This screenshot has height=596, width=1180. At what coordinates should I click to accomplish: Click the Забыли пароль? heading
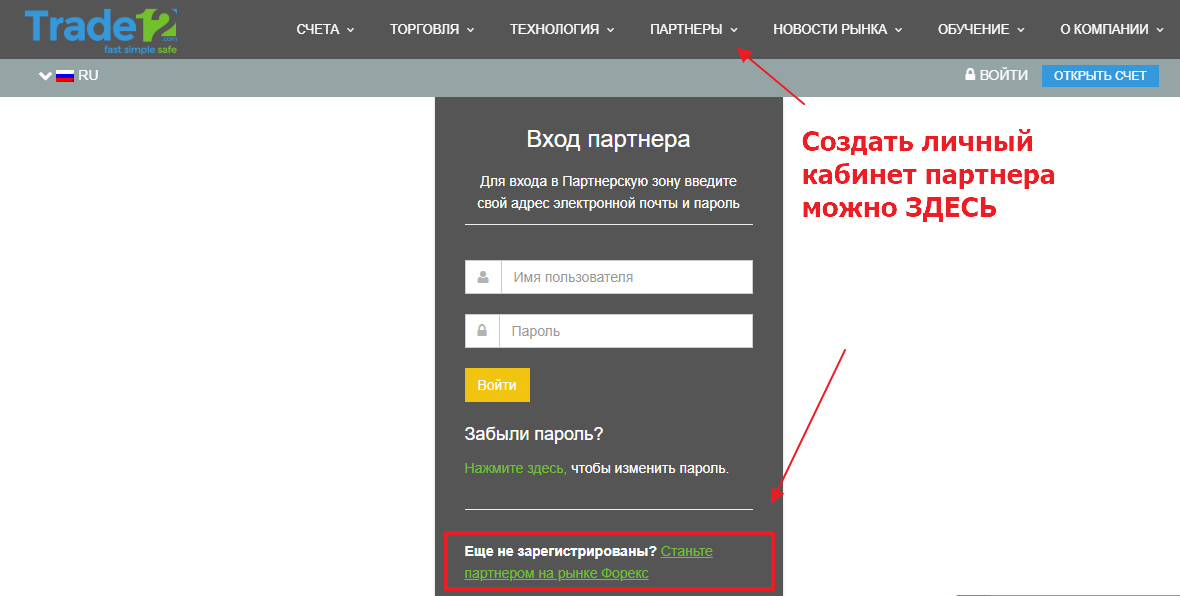click(534, 434)
